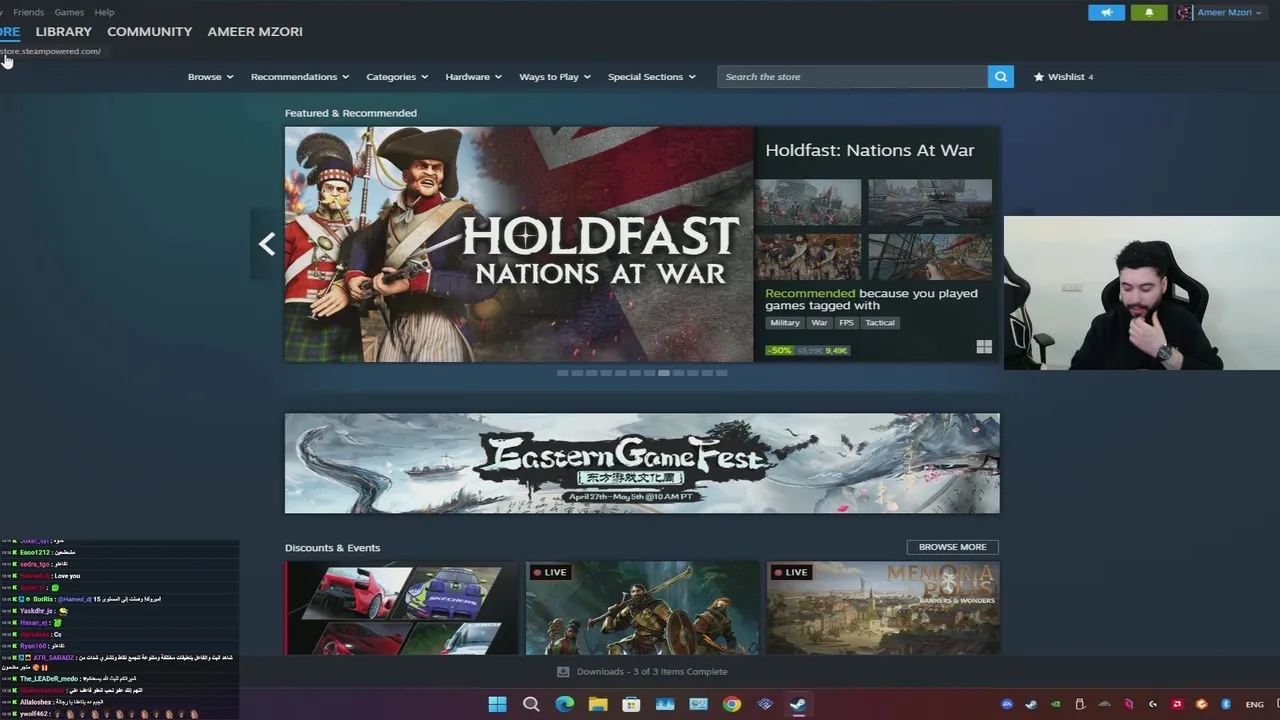Click Ameer Mzori profile avatar image
The image size is (1280, 720).
tap(1185, 13)
